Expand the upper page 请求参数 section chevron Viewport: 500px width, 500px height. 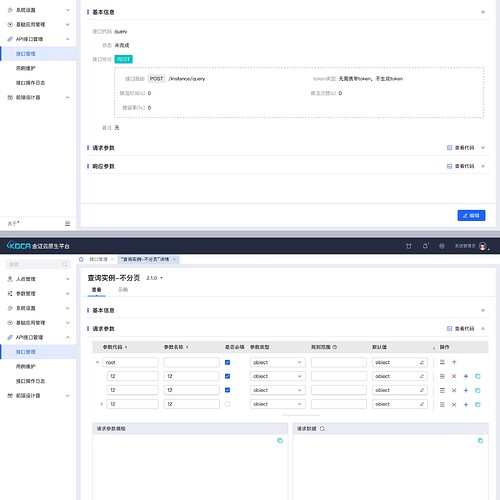[483, 148]
